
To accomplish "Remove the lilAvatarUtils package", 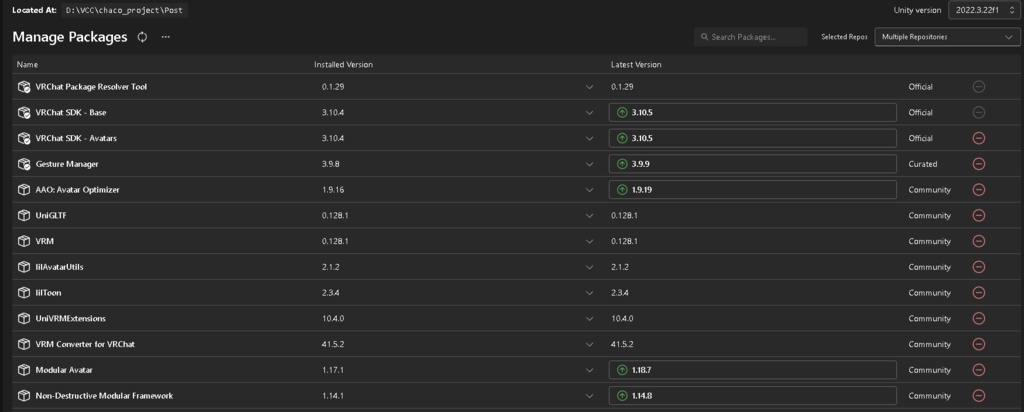I will [x=978, y=267].
